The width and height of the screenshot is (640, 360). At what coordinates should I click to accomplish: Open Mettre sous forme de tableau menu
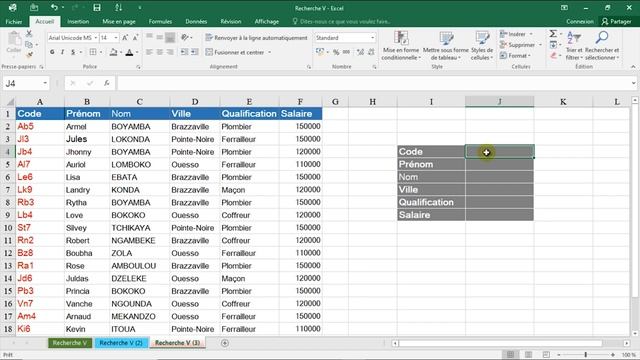click(446, 46)
